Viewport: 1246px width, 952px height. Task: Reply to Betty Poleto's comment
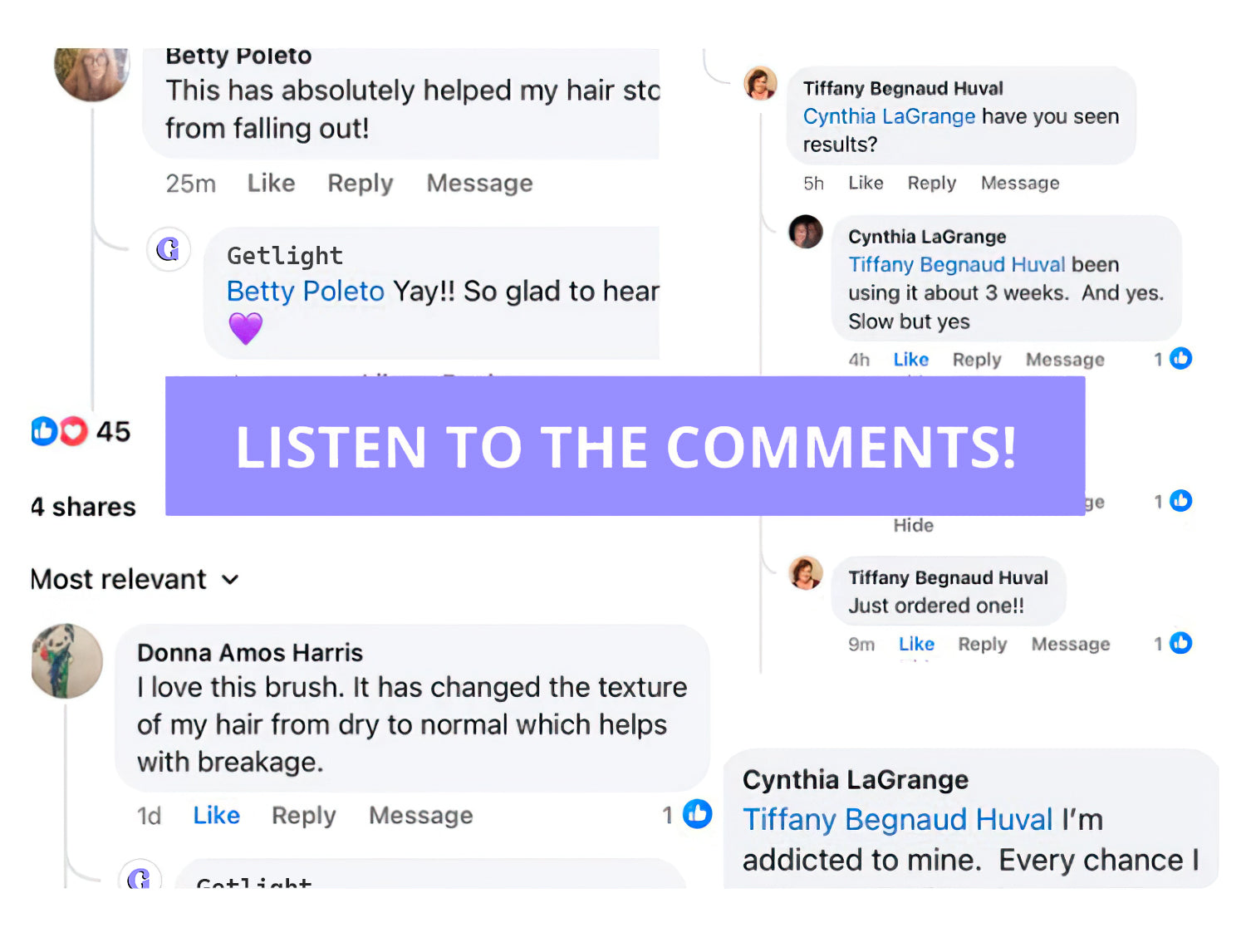pos(360,184)
